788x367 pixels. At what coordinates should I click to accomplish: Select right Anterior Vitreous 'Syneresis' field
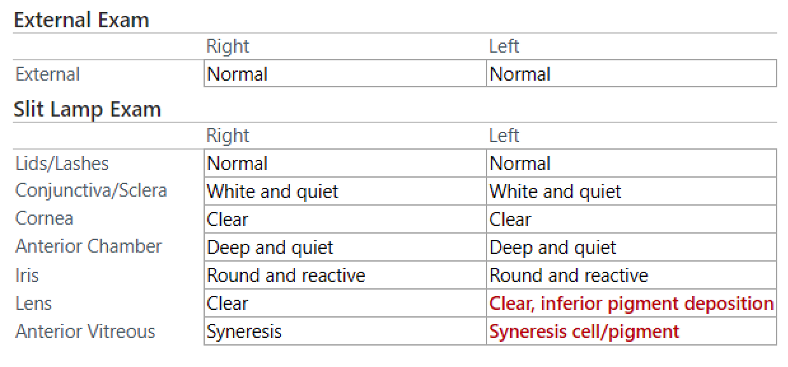(345, 331)
